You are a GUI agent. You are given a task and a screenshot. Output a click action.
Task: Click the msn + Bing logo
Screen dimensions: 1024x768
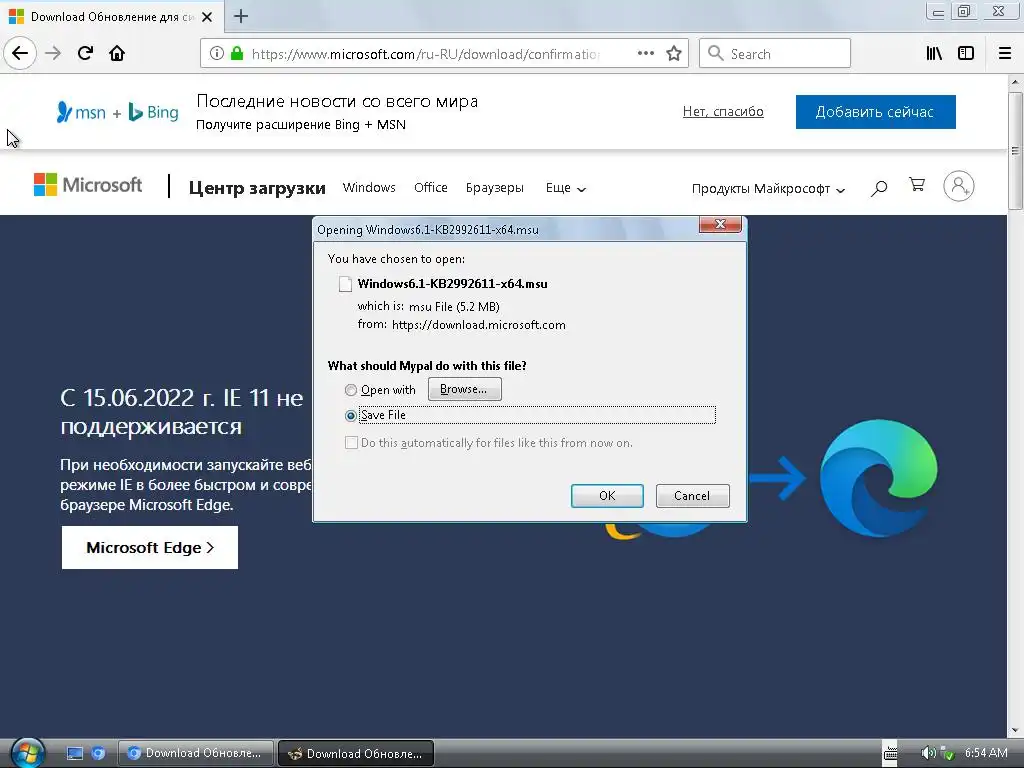pyautogui.click(x=118, y=112)
